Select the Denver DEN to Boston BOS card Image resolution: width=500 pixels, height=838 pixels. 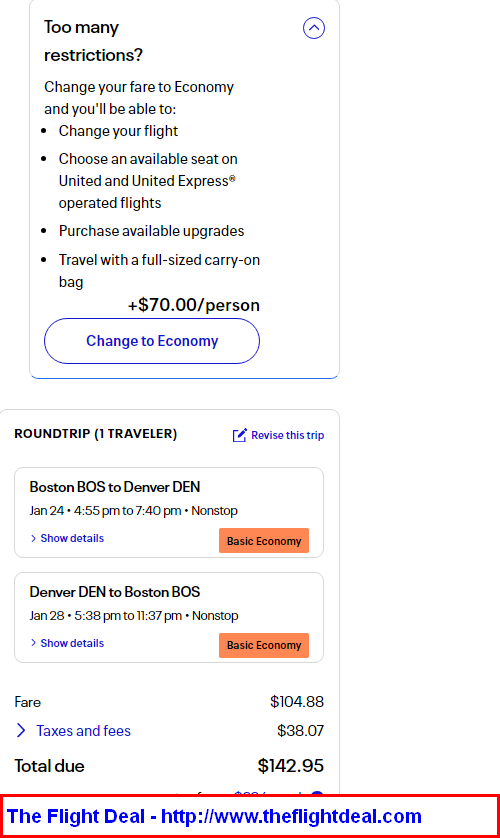click(x=169, y=617)
